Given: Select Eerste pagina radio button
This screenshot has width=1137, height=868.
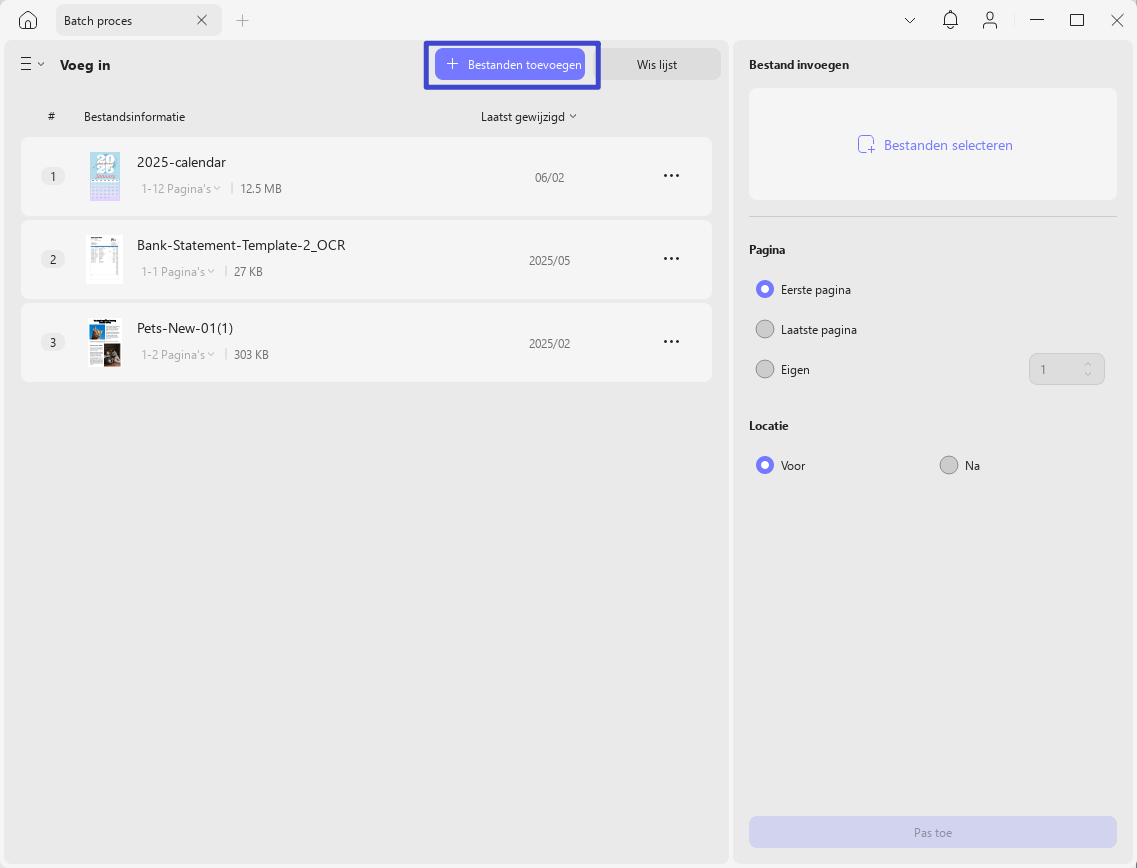Looking at the screenshot, I should 764,289.
